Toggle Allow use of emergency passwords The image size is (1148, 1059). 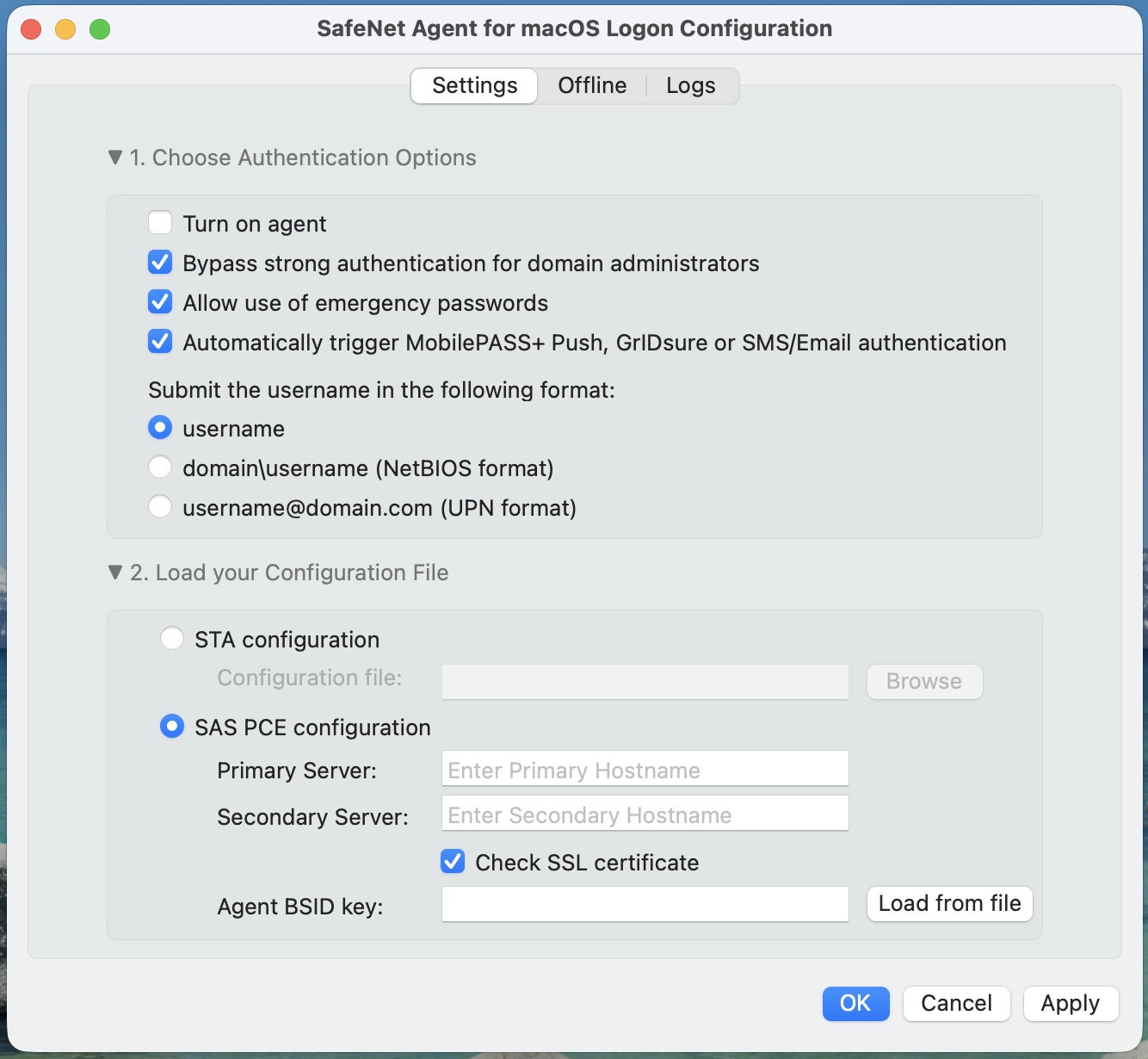pos(160,302)
